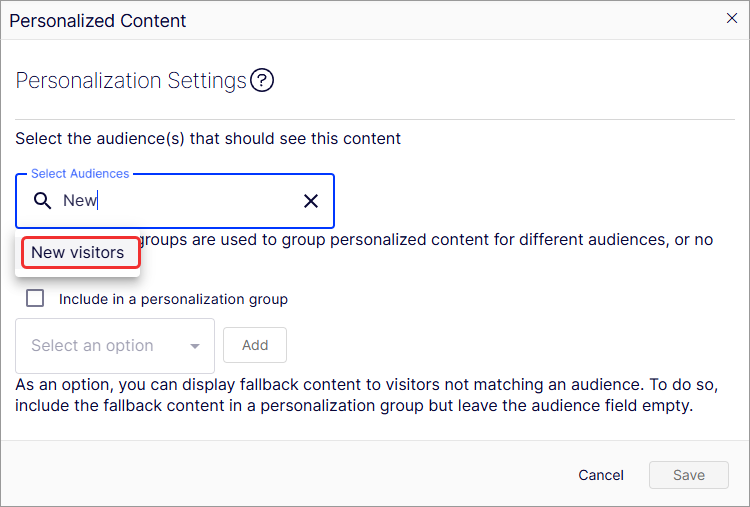Click the 'Include in a personalization group' label
Viewport: 750px width, 507px height.
173,299
